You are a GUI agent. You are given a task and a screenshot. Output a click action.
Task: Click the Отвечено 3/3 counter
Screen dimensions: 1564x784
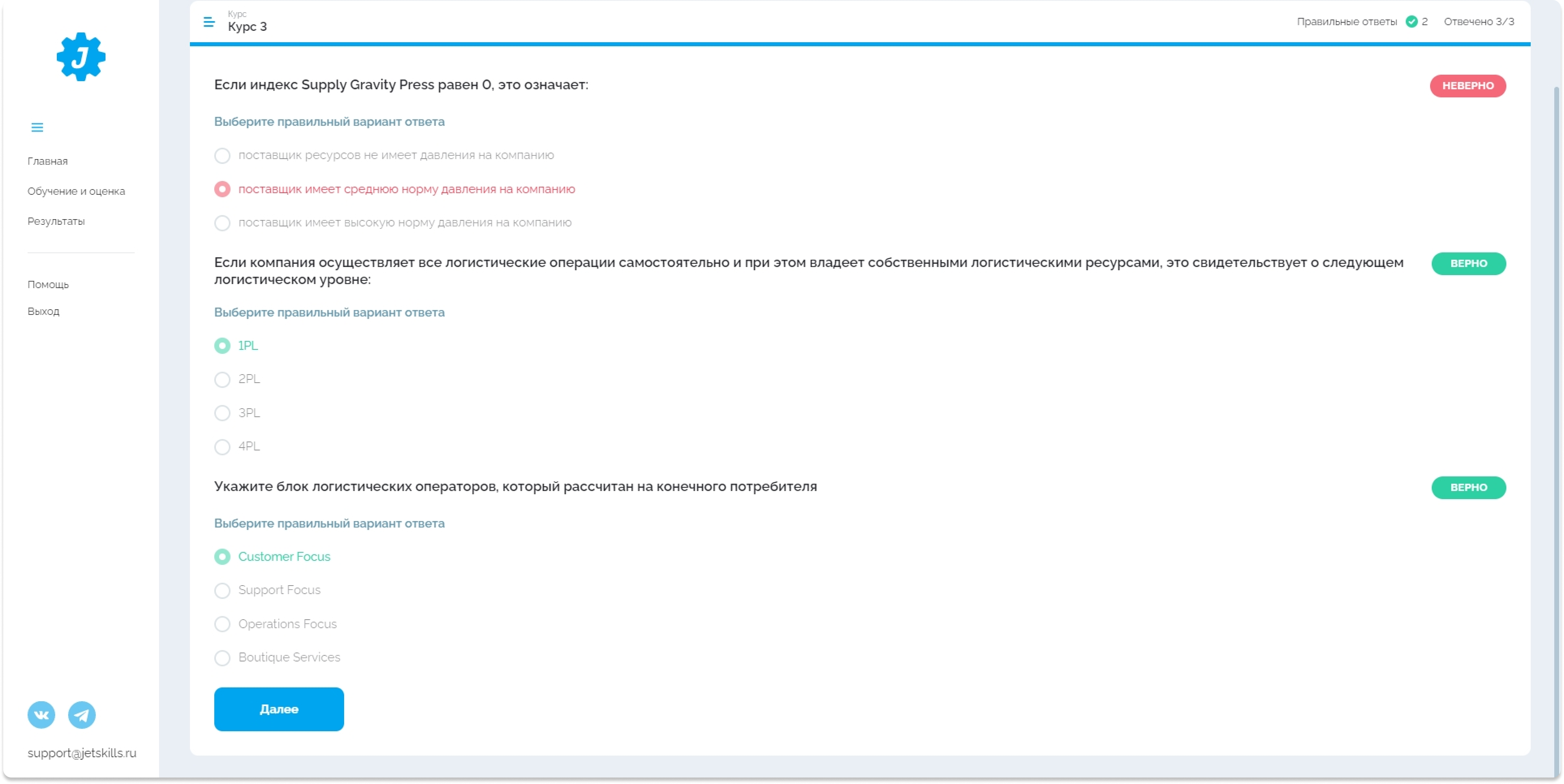(x=1478, y=22)
